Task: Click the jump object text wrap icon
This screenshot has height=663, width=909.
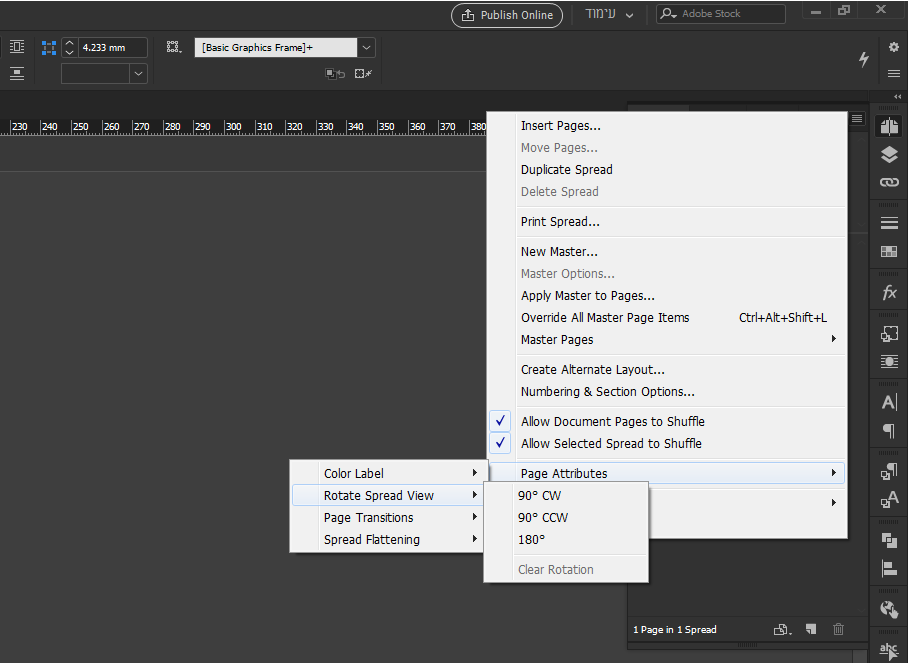Action: coord(17,74)
